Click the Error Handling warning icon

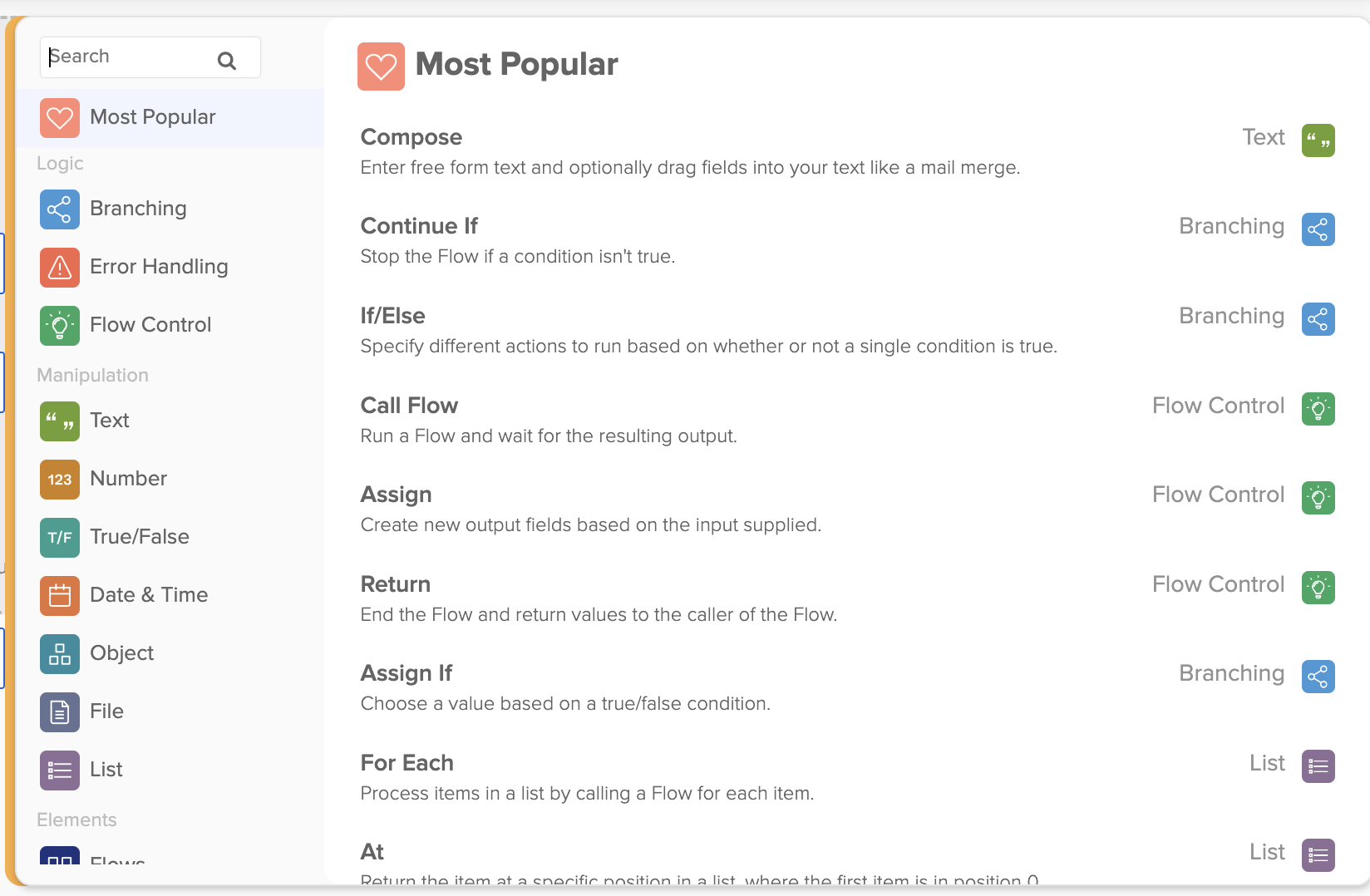pyautogui.click(x=60, y=267)
